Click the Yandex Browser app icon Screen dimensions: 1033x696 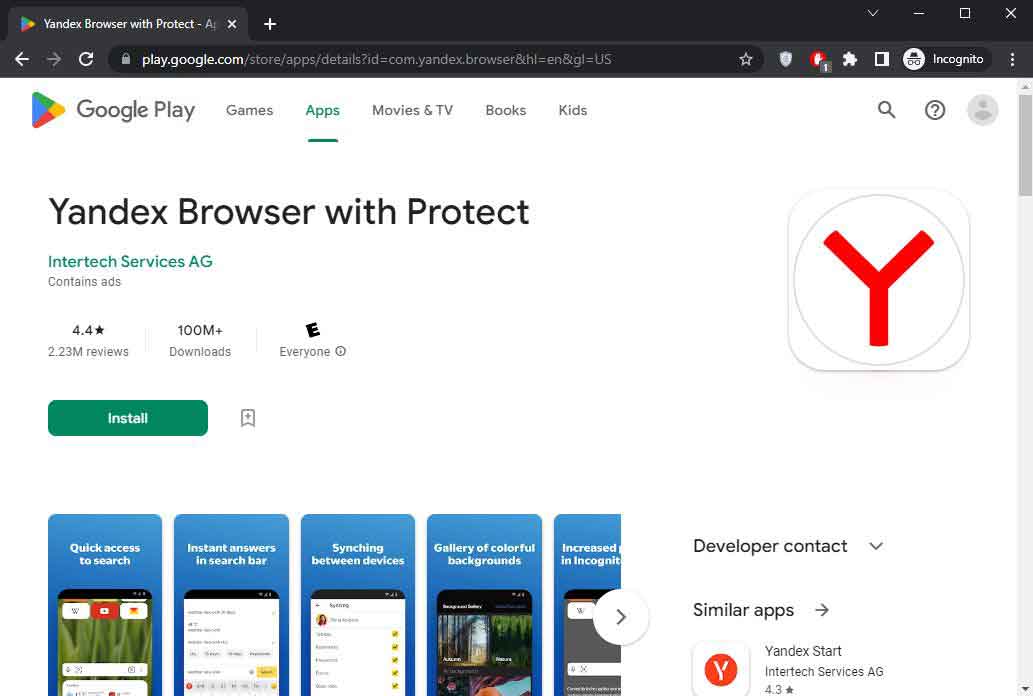[878, 280]
